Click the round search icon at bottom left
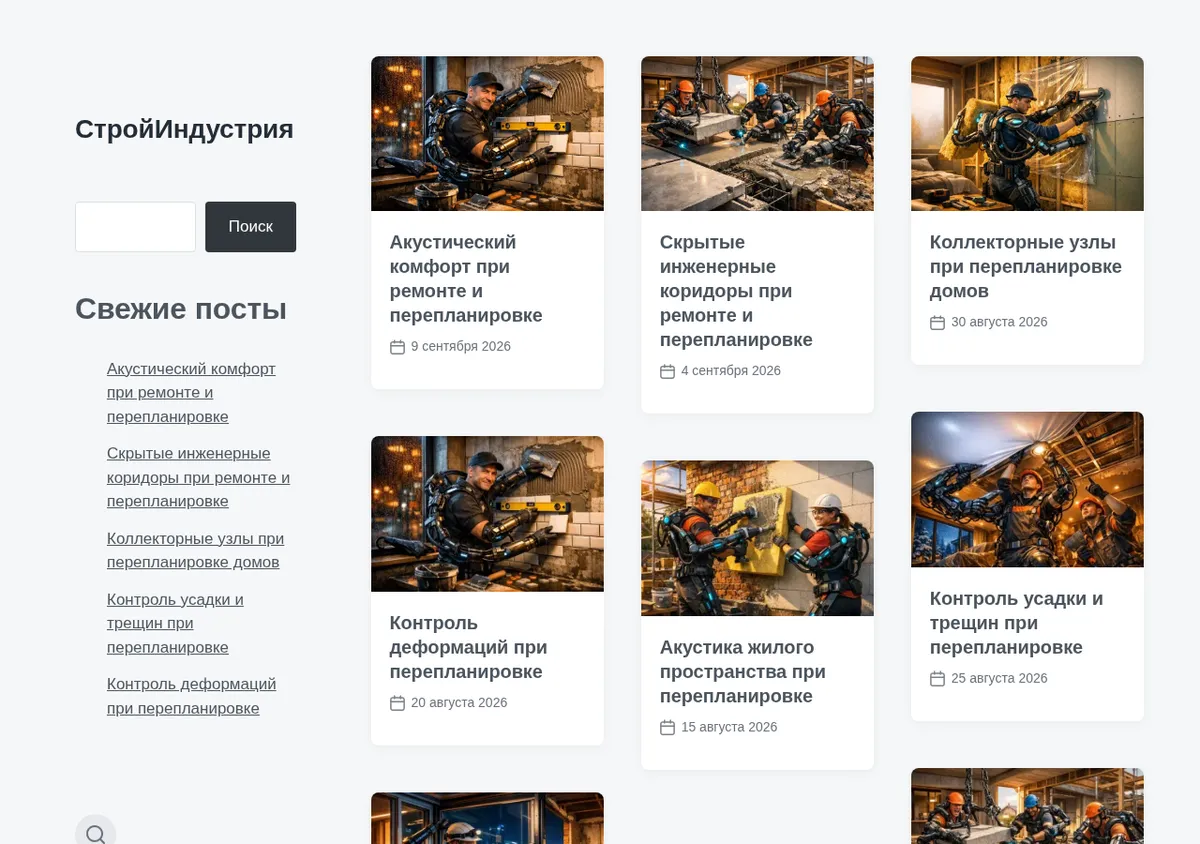 click(x=96, y=833)
